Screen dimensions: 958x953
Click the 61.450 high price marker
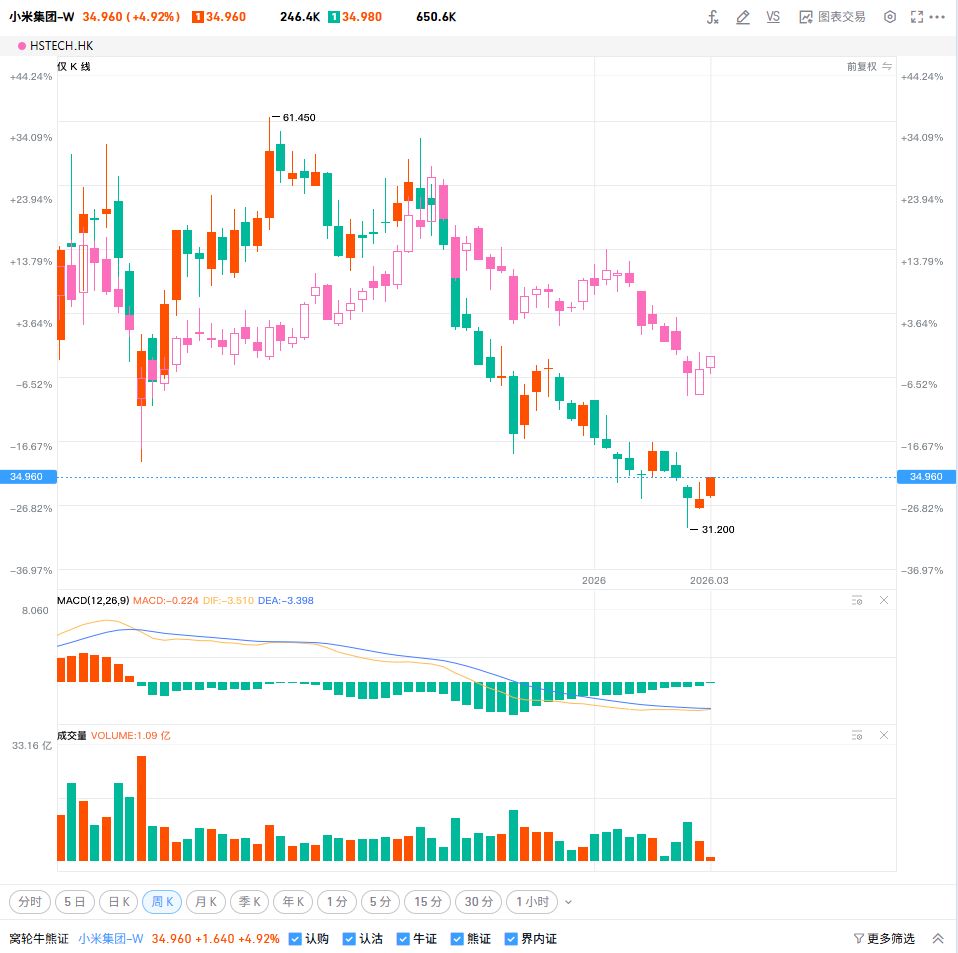pos(299,117)
